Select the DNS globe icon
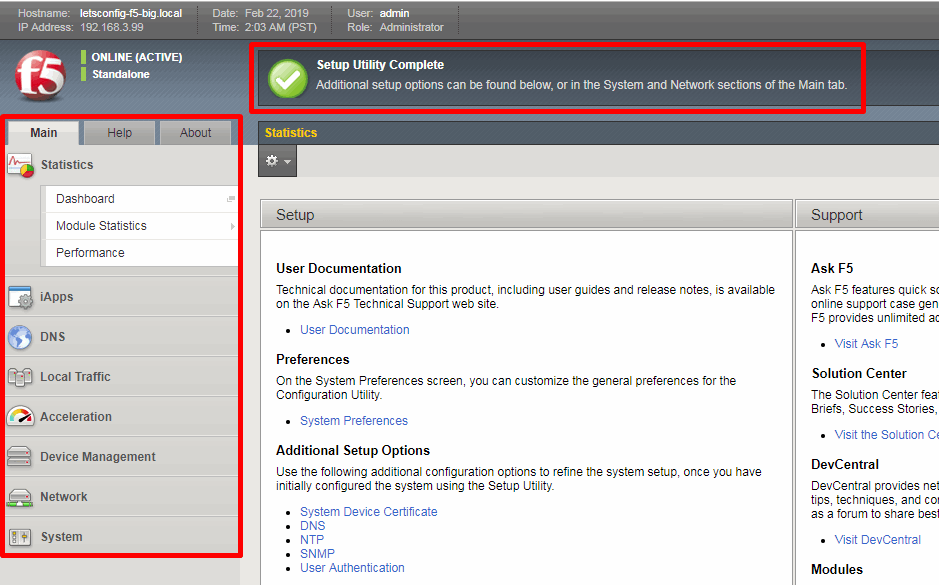The height and width of the screenshot is (585, 939). (x=20, y=337)
